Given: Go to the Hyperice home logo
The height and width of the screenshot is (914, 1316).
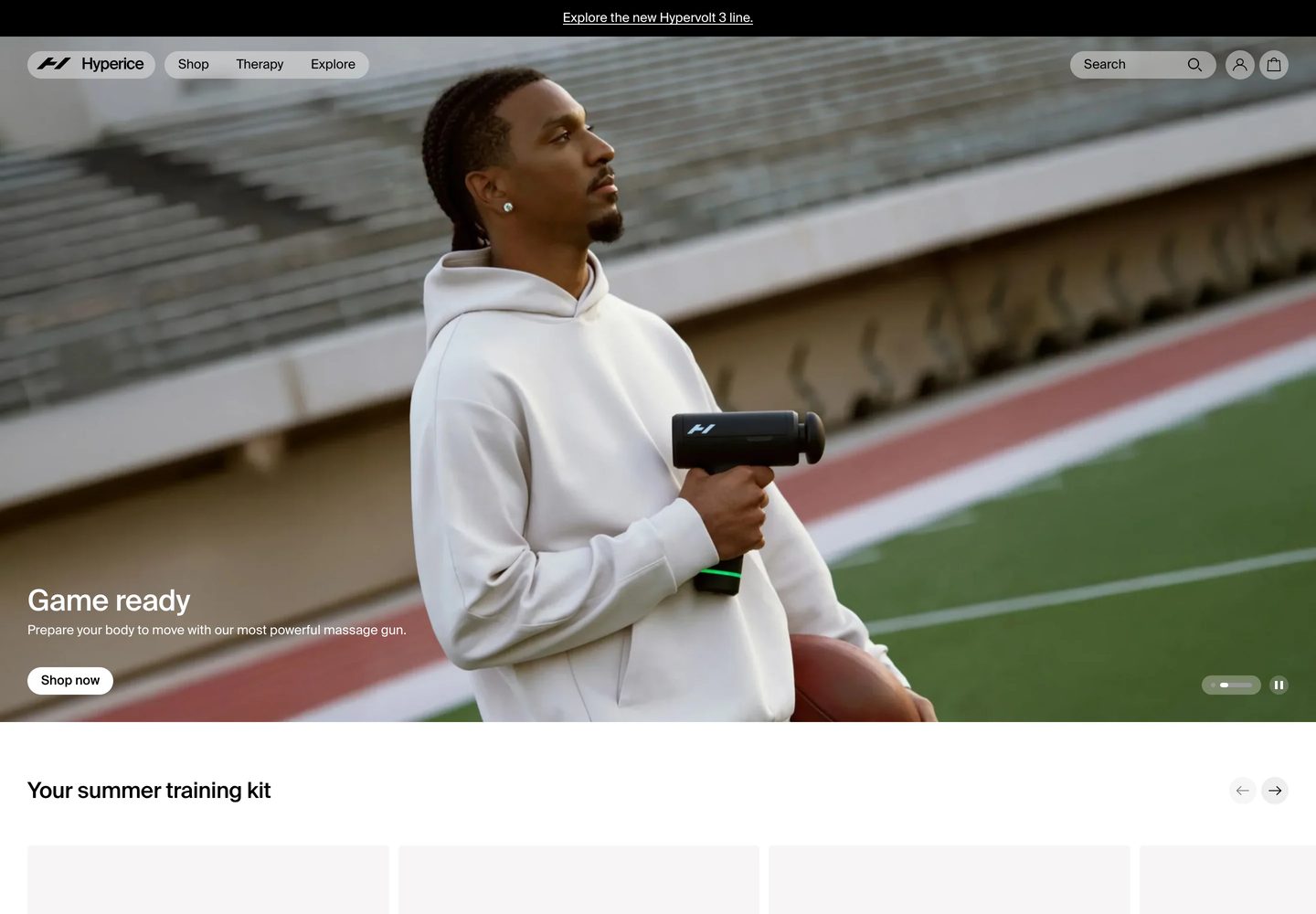Looking at the screenshot, I should click(91, 64).
